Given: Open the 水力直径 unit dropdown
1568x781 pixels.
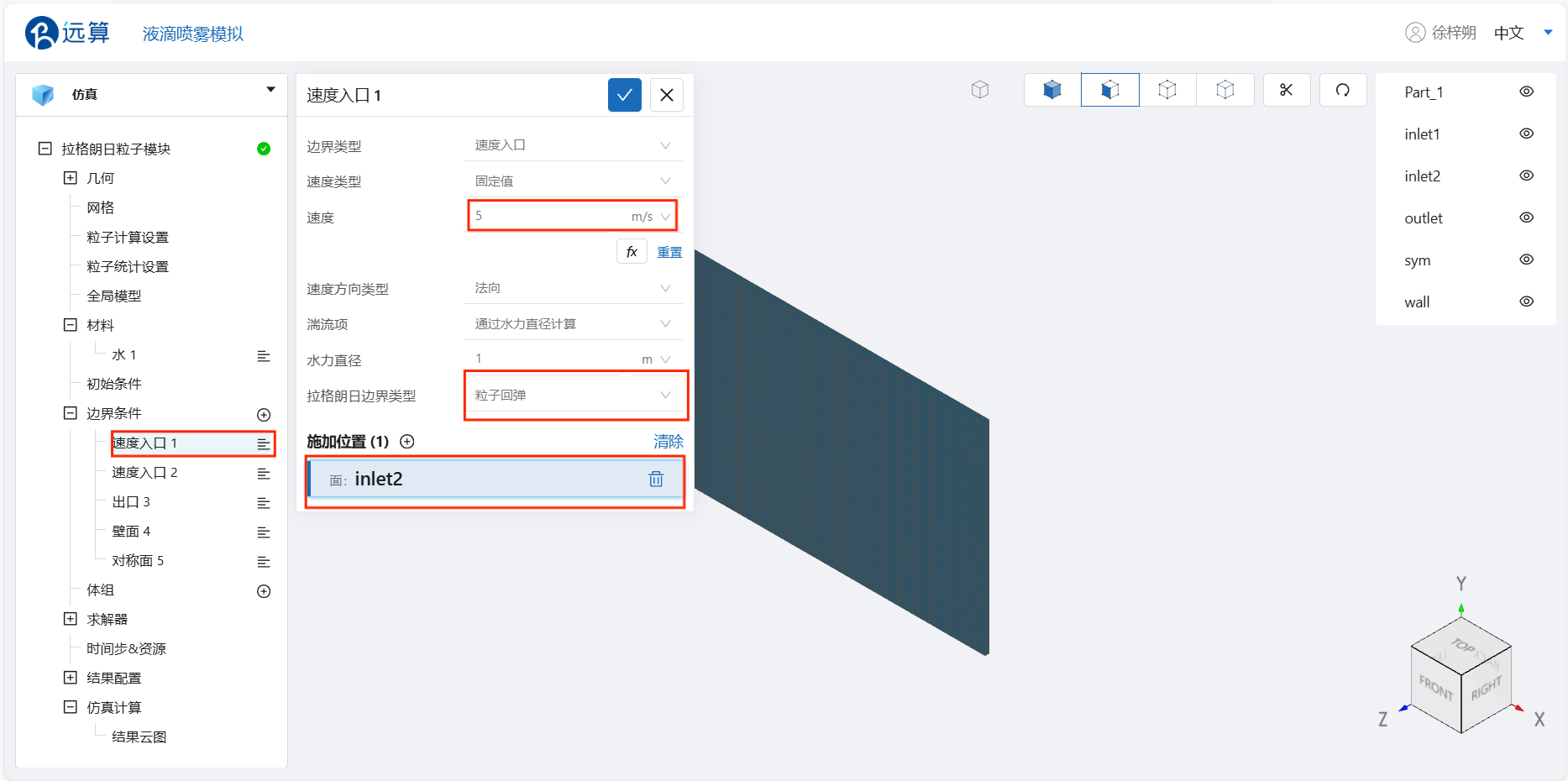Looking at the screenshot, I should 656,359.
